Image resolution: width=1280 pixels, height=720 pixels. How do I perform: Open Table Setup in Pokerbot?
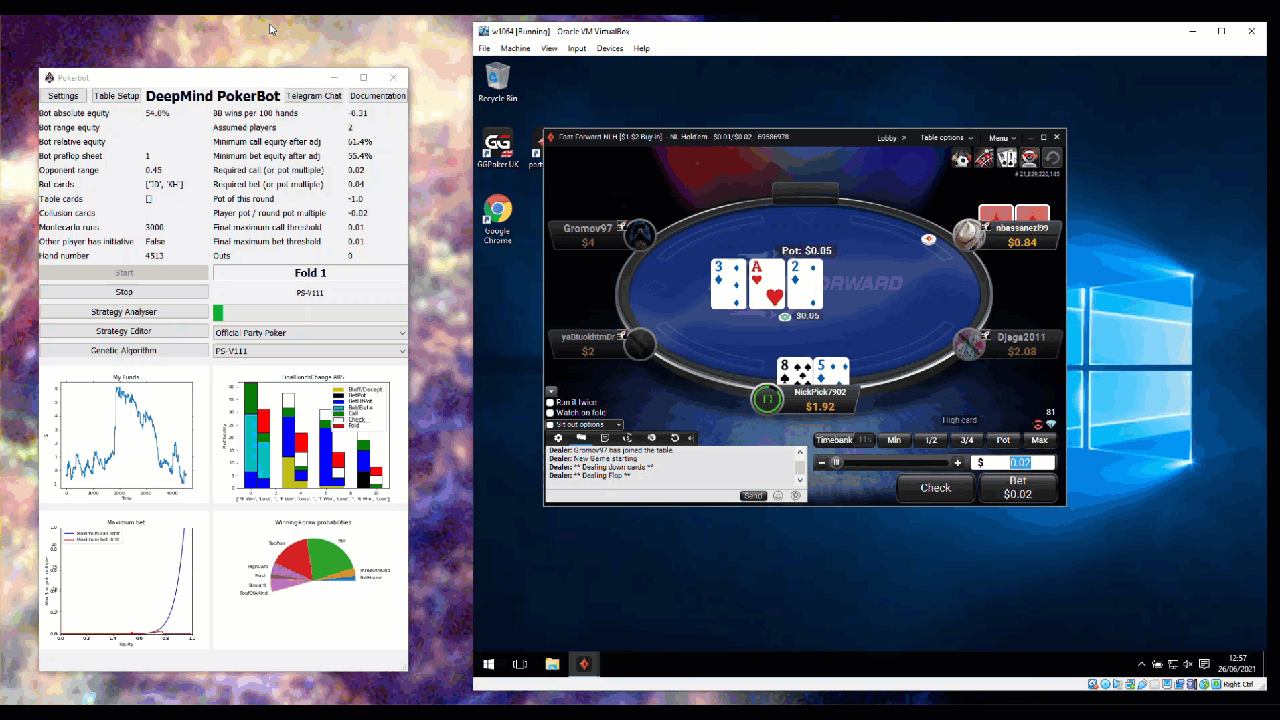[117, 96]
